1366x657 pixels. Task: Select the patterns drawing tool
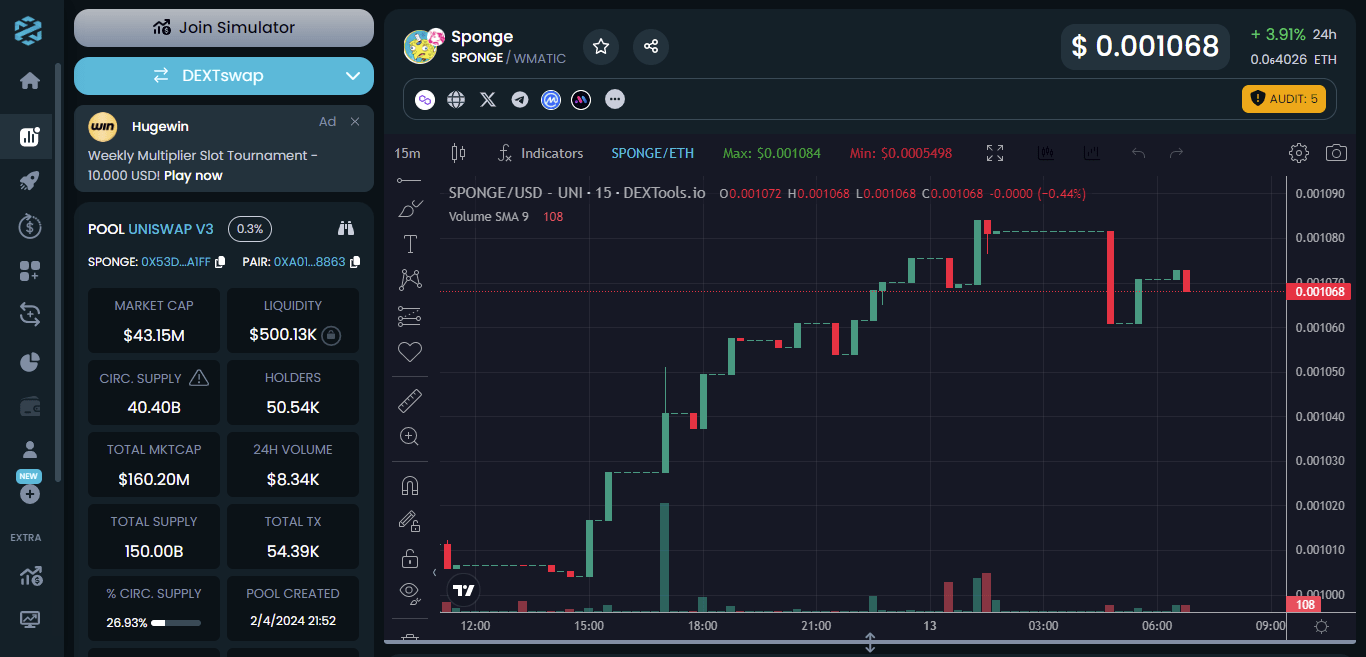(x=410, y=279)
